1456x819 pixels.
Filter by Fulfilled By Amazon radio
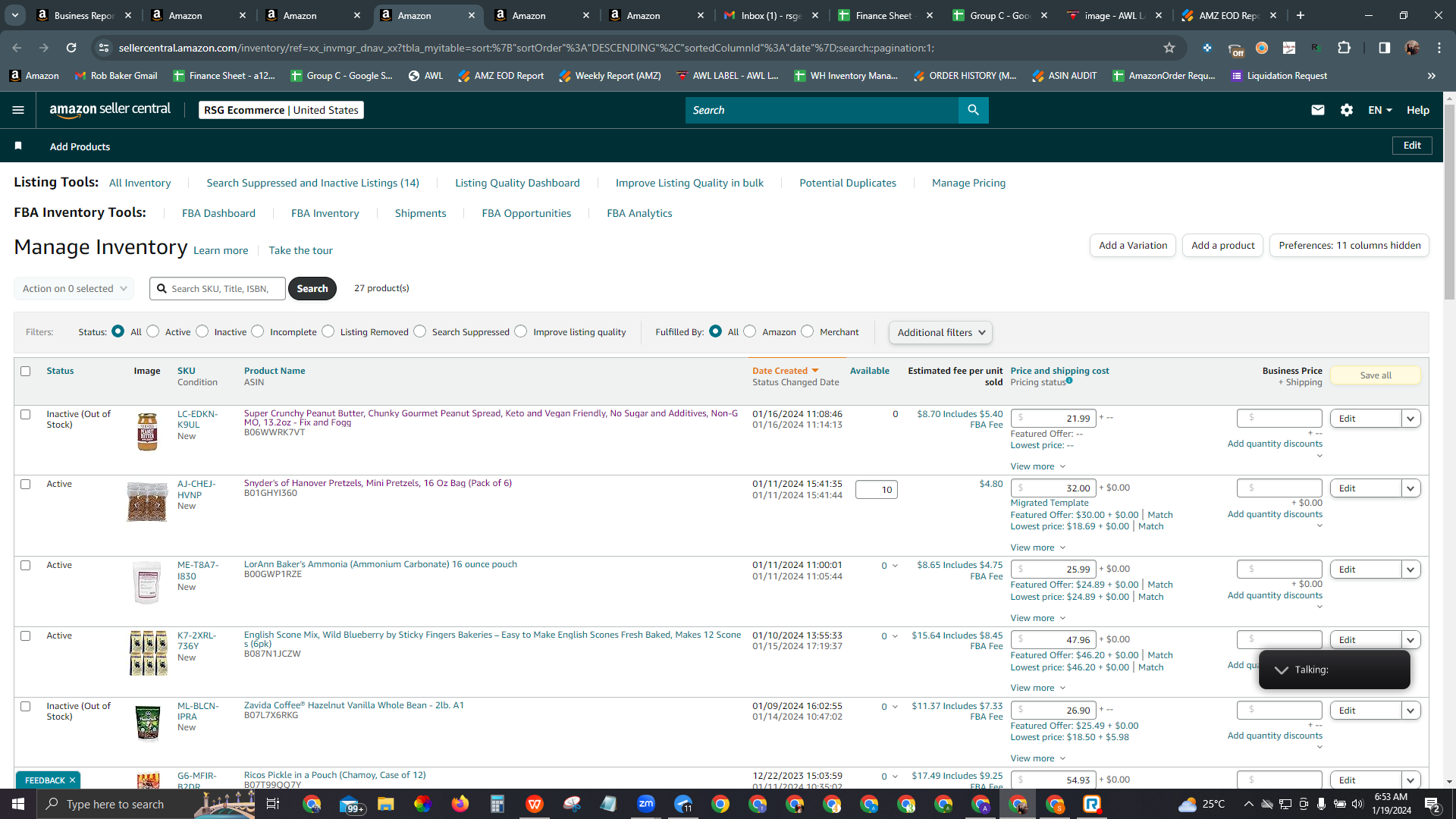(750, 331)
